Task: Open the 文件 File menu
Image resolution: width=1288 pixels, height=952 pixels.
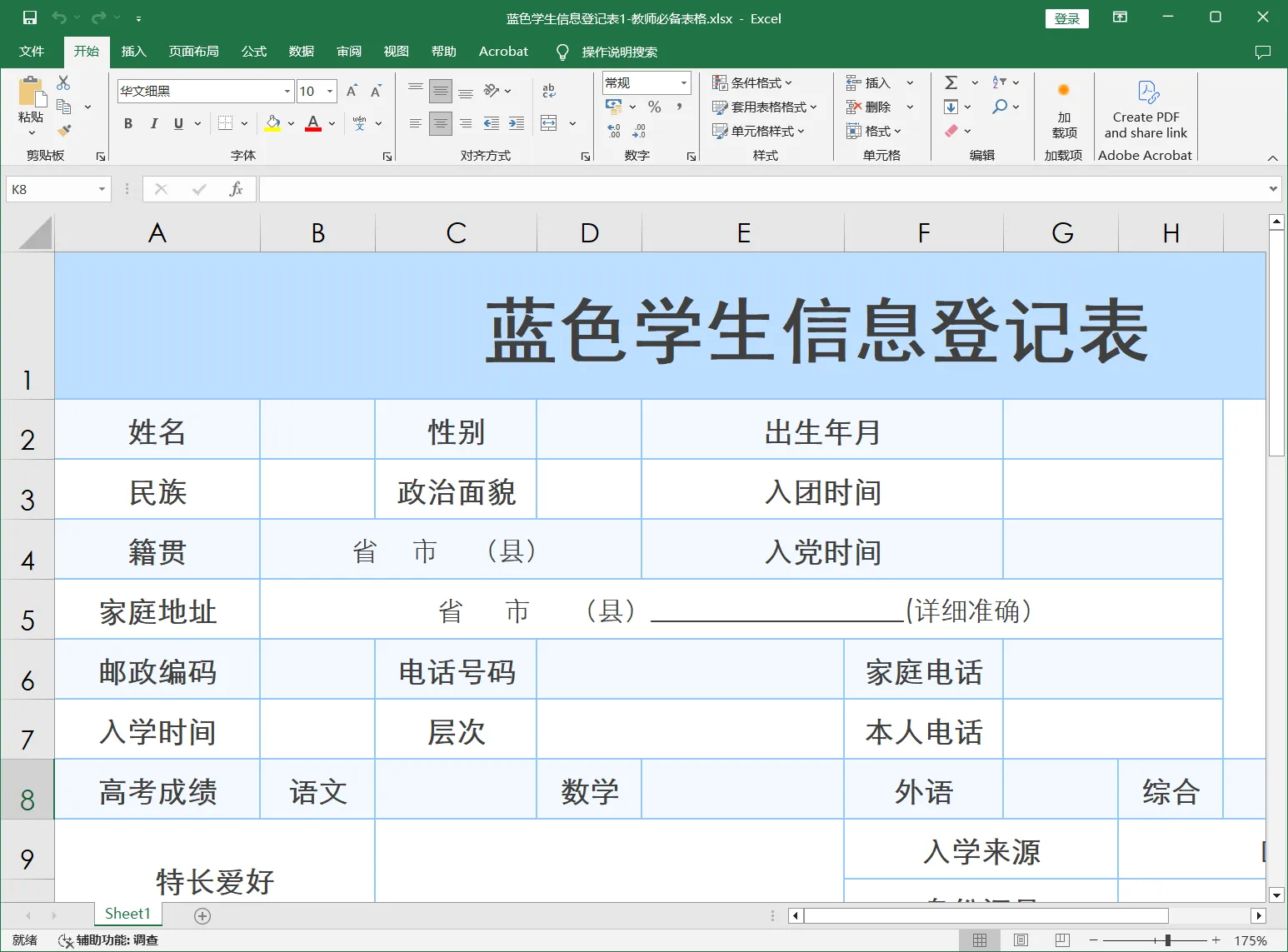Action: 32,52
